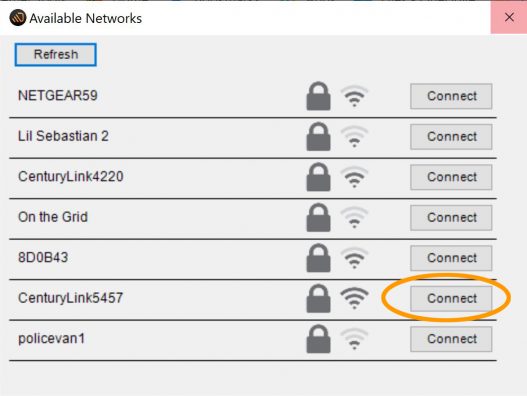Connect to On the Grid network
This screenshot has width=527, height=396.
coord(451,218)
